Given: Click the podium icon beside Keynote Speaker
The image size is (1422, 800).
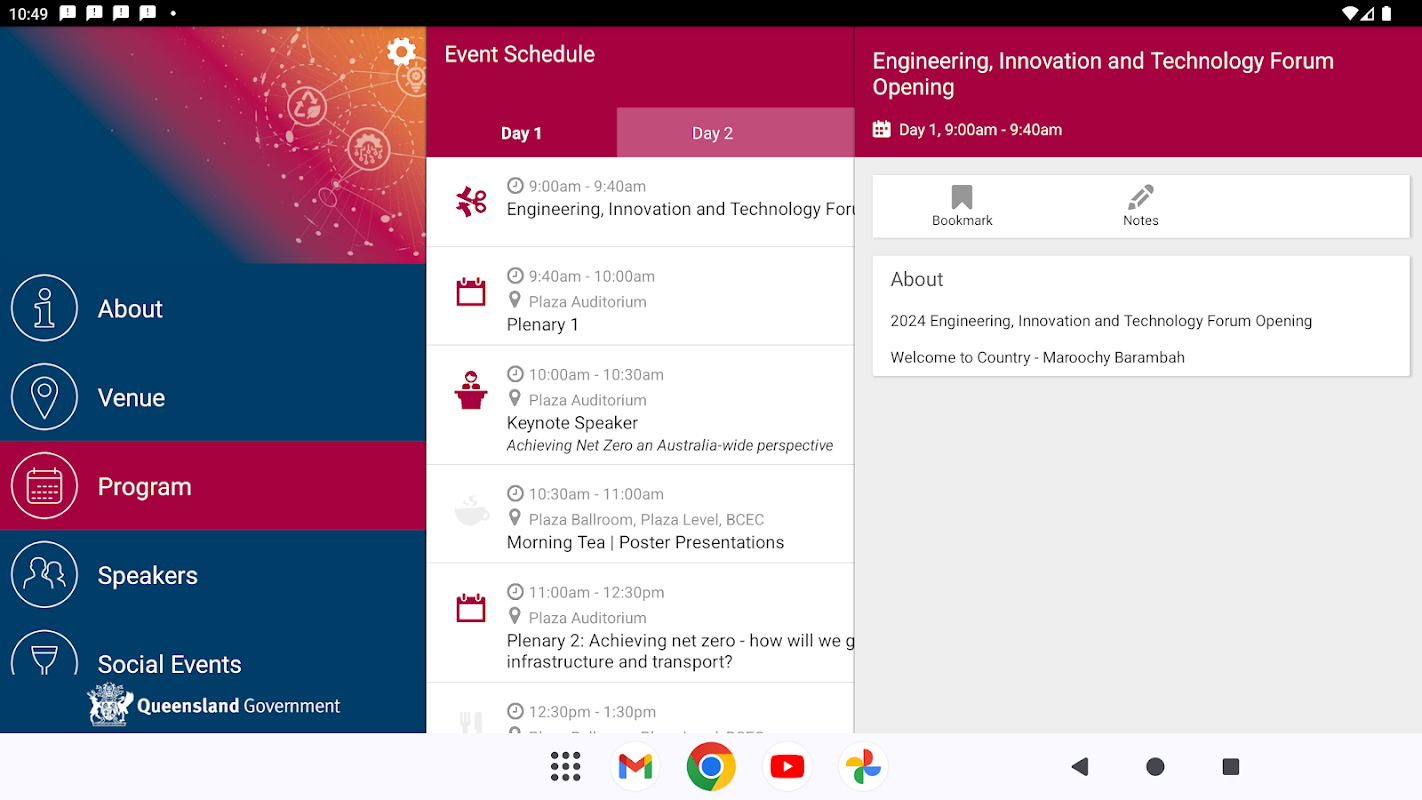Looking at the screenshot, I should (x=471, y=390).
